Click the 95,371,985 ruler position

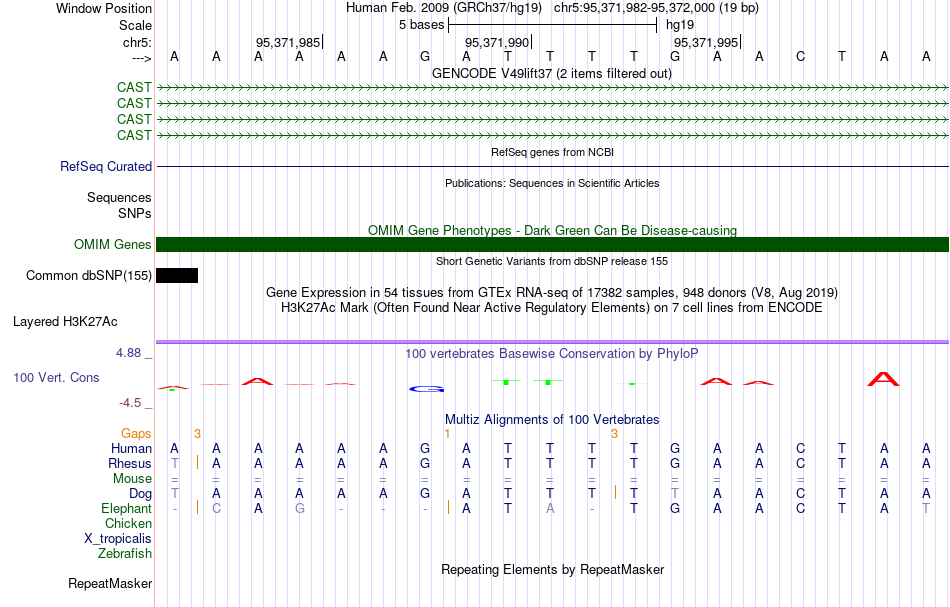click(x=288, y=42)
